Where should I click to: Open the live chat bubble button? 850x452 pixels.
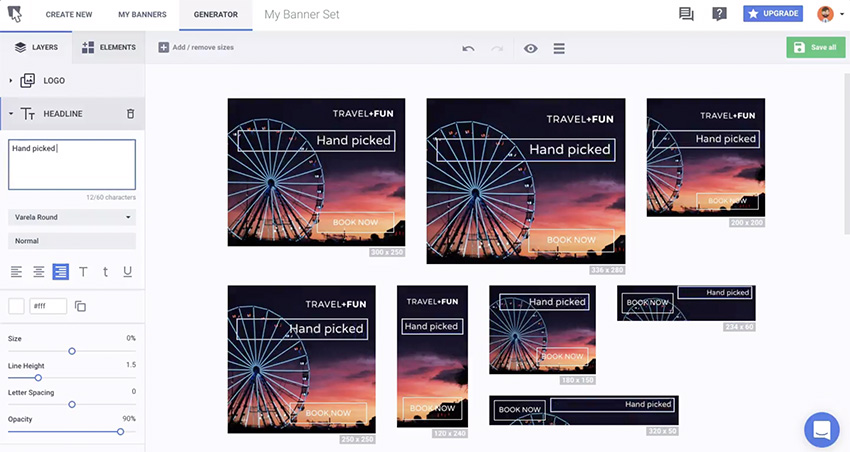pos(822,429)
